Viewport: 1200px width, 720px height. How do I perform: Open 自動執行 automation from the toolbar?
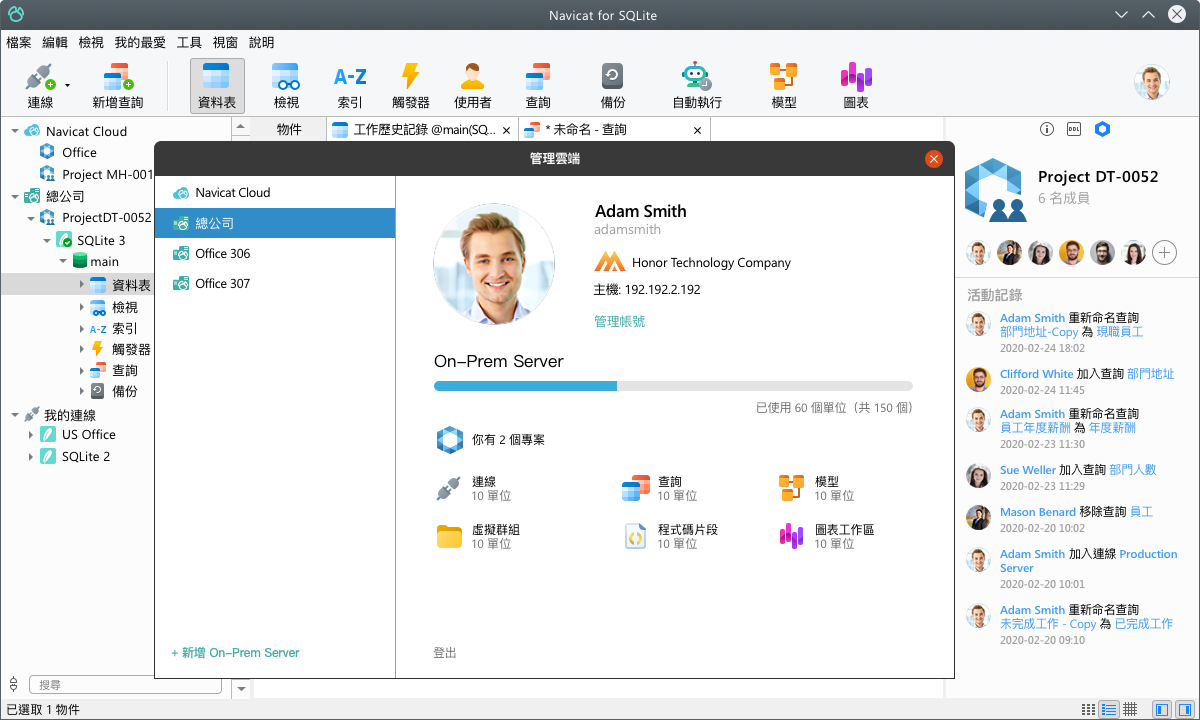[x=697, y=85]
